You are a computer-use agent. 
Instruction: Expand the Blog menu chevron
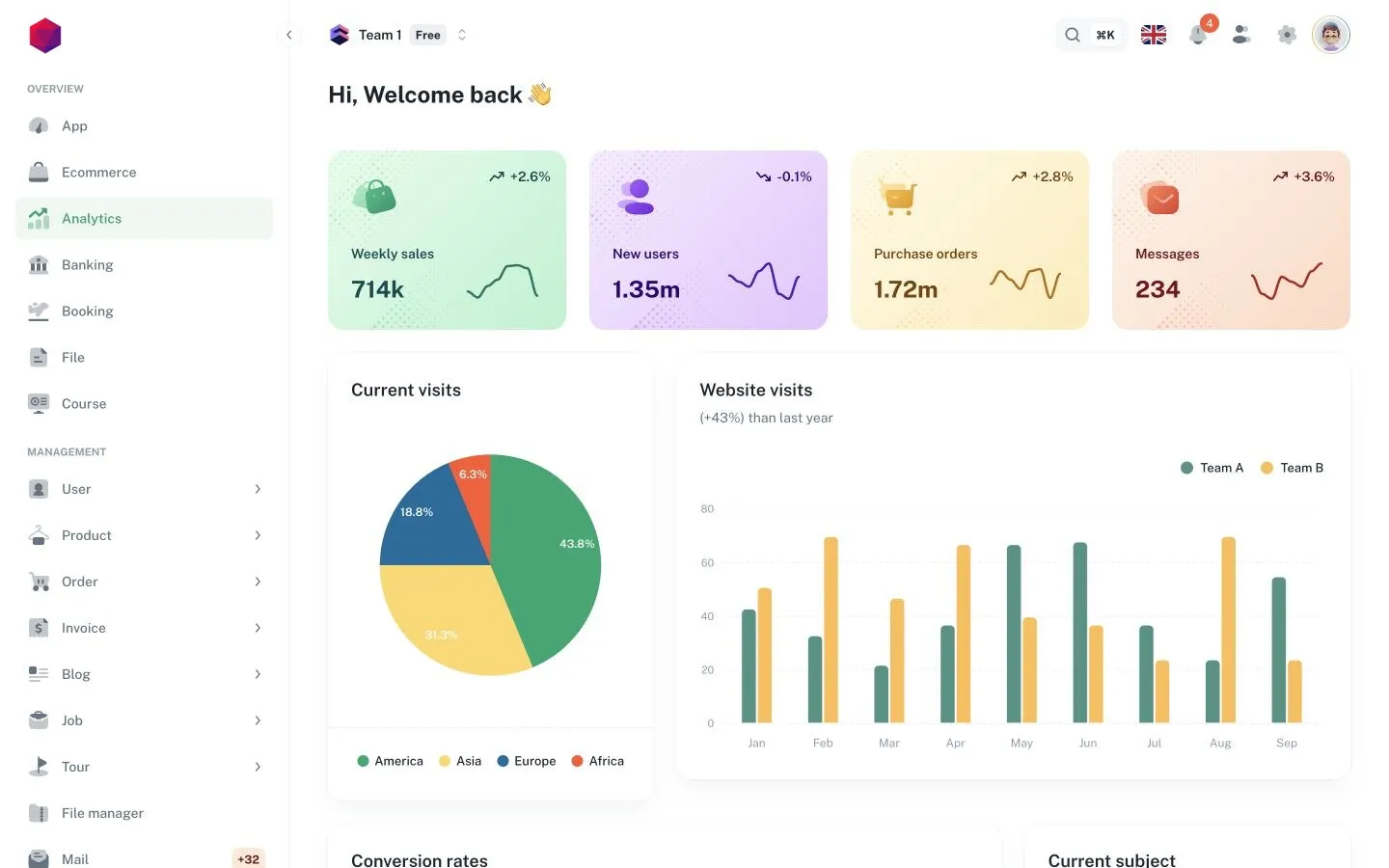coord(258,674)
